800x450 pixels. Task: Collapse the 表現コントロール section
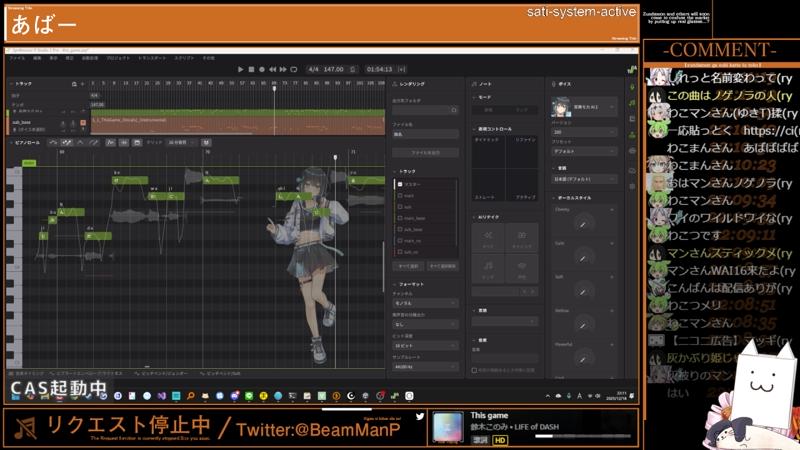(474, 129)
